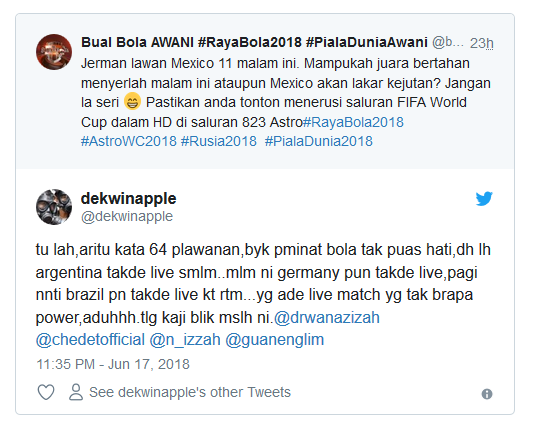The image size is (540, 432).
Task: Open the @guanenglim mention link
Action: [275, 340]
